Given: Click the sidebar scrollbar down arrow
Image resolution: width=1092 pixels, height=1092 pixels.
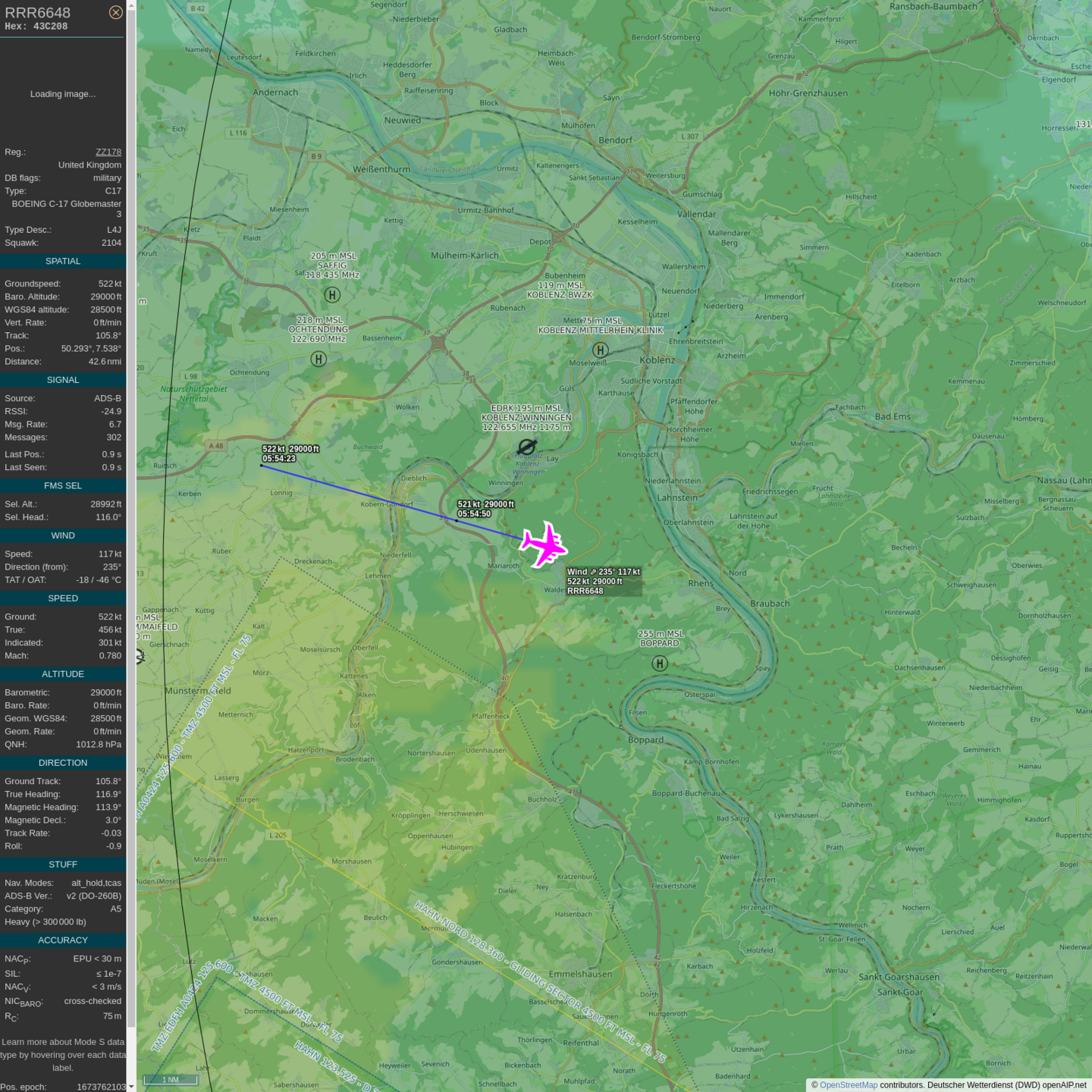Looking at the screenshot, I should coord(131,1087).
